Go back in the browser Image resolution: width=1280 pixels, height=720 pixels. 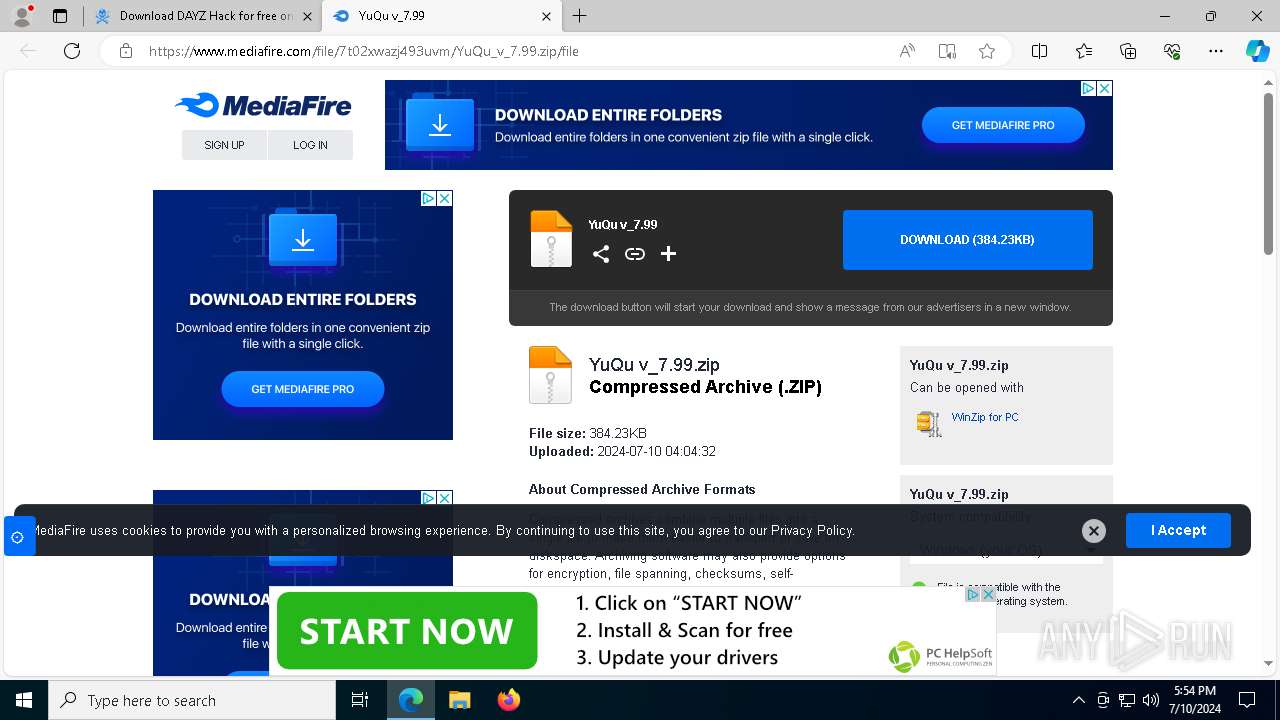28,51
